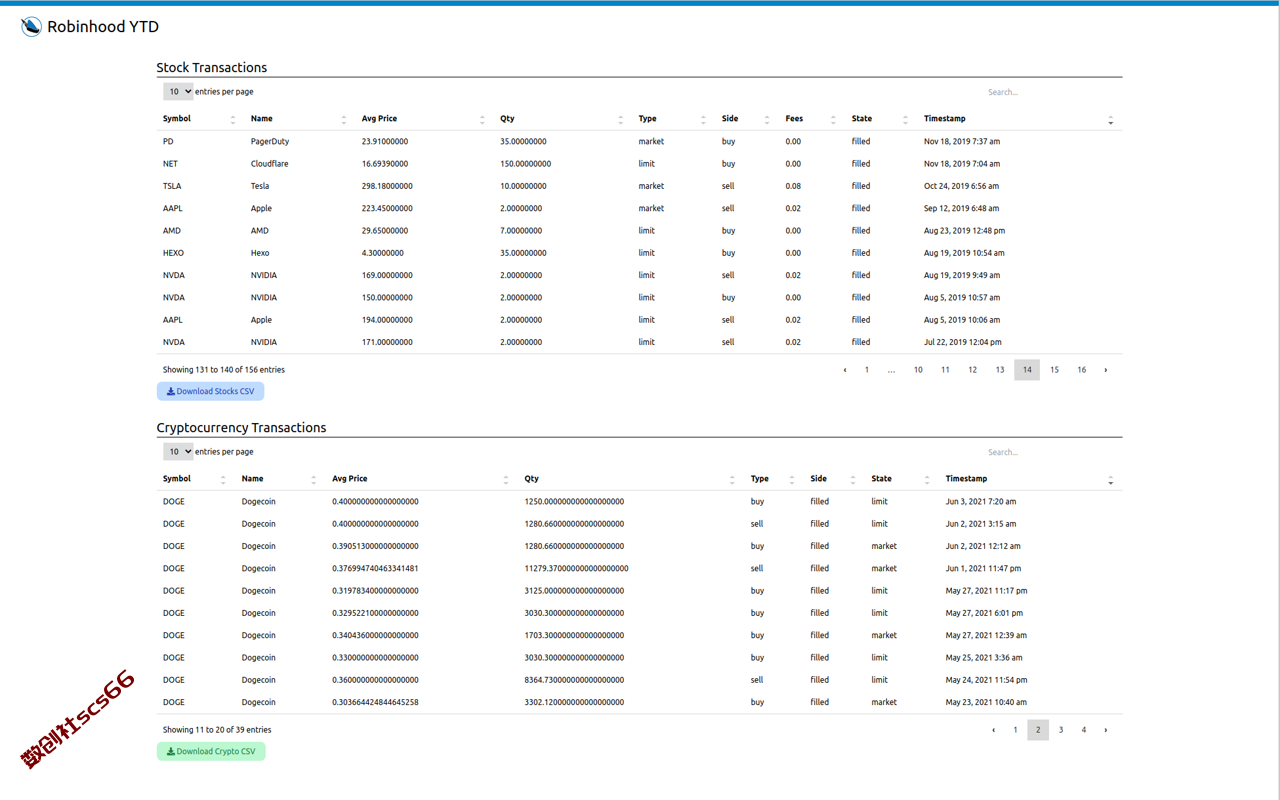Click the Robinhood YTD title
Screen dimensions: 1280x800
pyautogui.click(x=103, y=27)
